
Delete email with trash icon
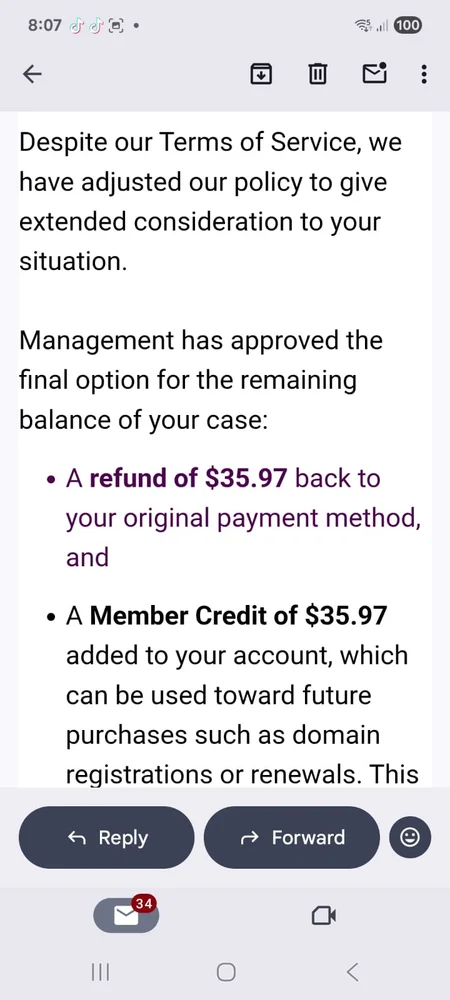317,75
